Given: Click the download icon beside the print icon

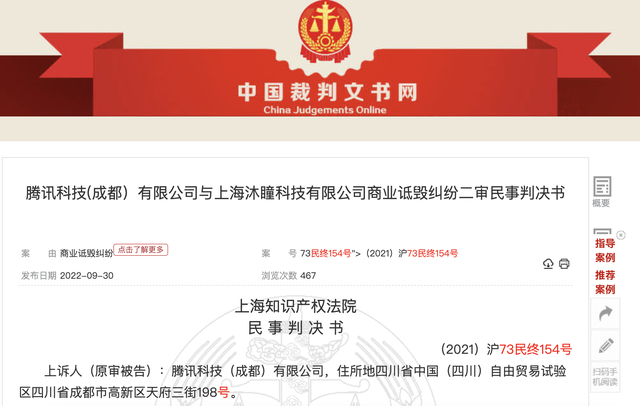Looking at the screenshot, I should [x=548, y=264].
